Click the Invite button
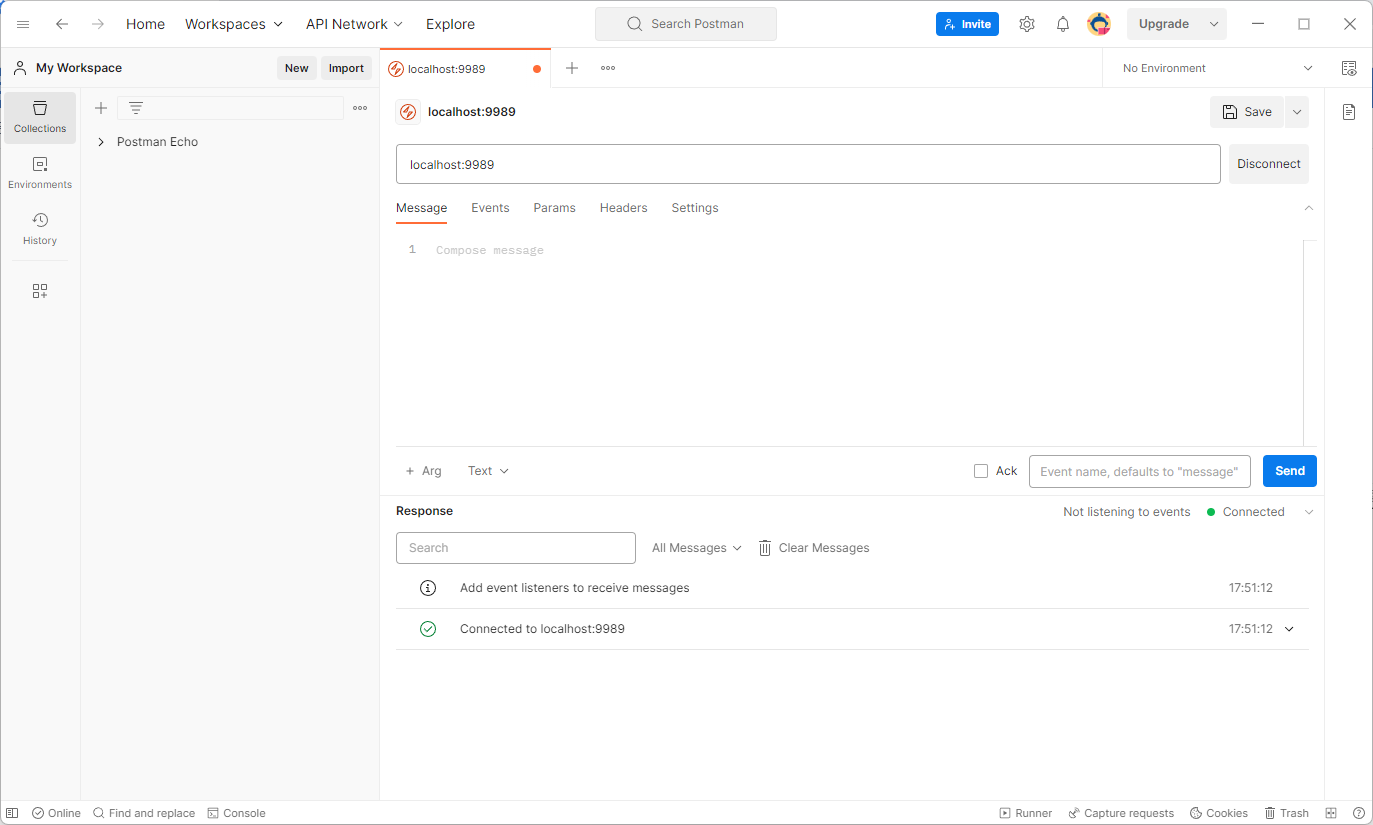The height and width of the screenshot is (825, 1373). click(x=967, y=24)
